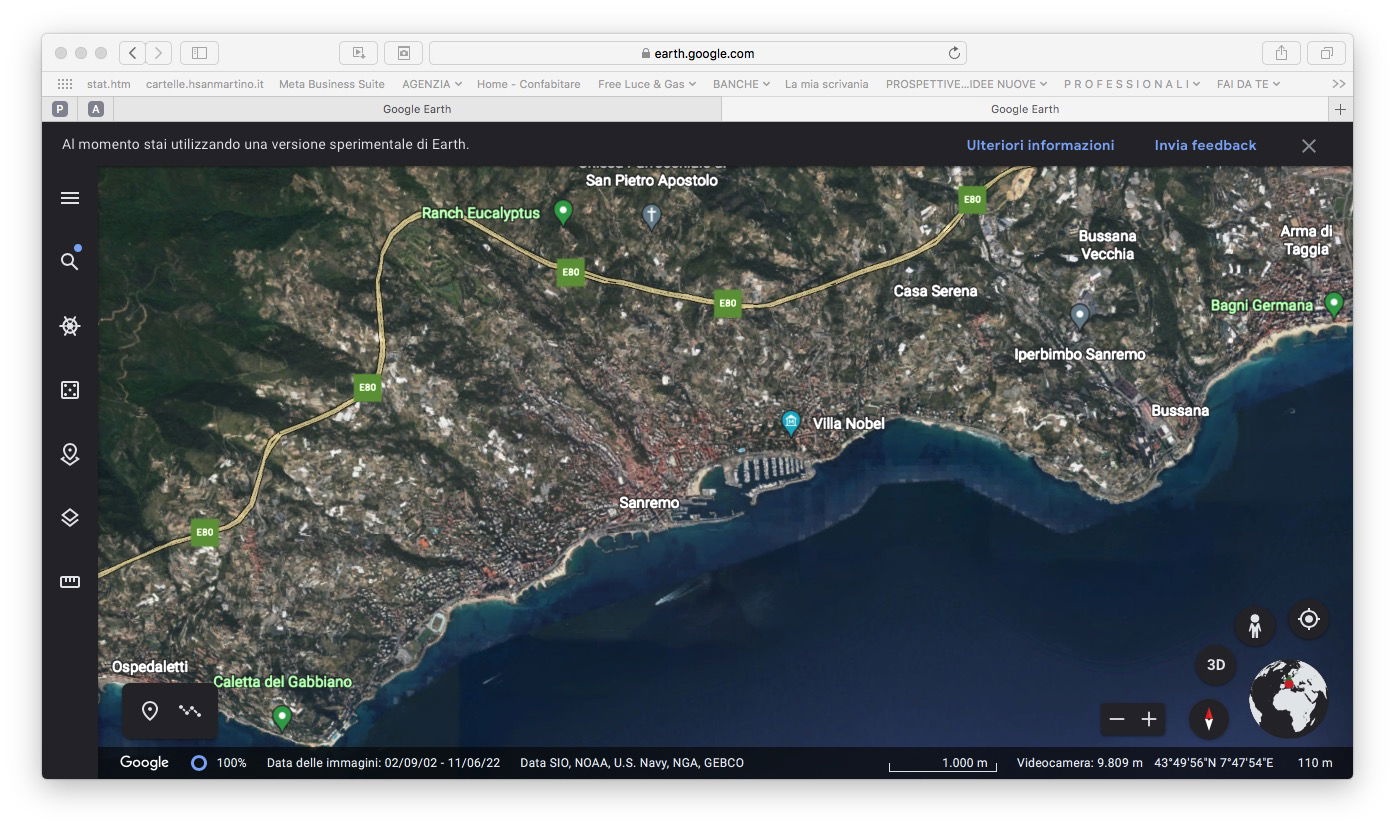Reload the page in Safari
The image size is (1395, 829).
[x=954, y=53]
